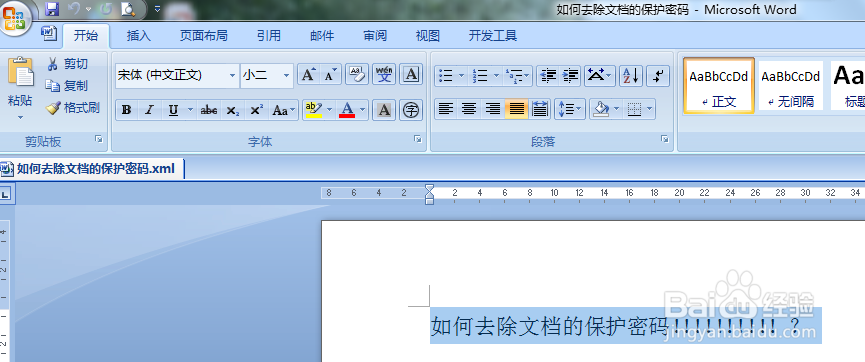Expand the 粘贴 options arrow
Viewport: 865px width, 362px height.
[20, 117]
